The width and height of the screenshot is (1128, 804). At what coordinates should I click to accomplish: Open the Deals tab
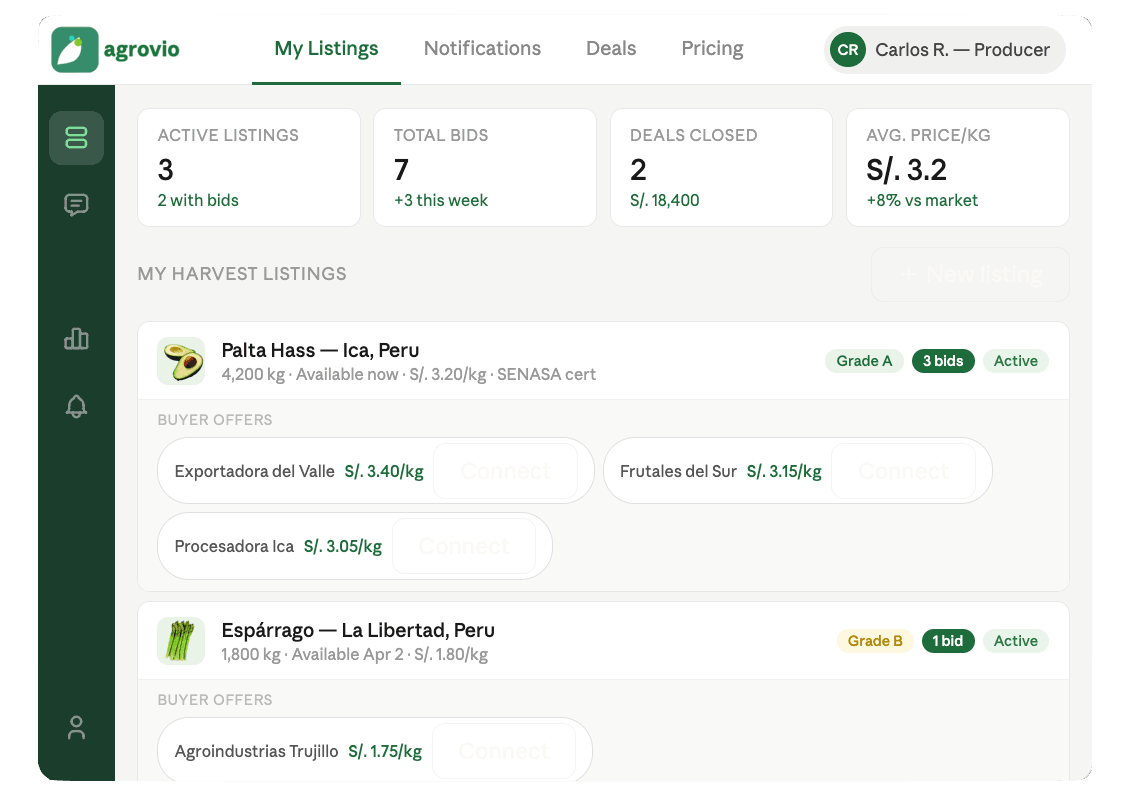(x=611, y=49)
